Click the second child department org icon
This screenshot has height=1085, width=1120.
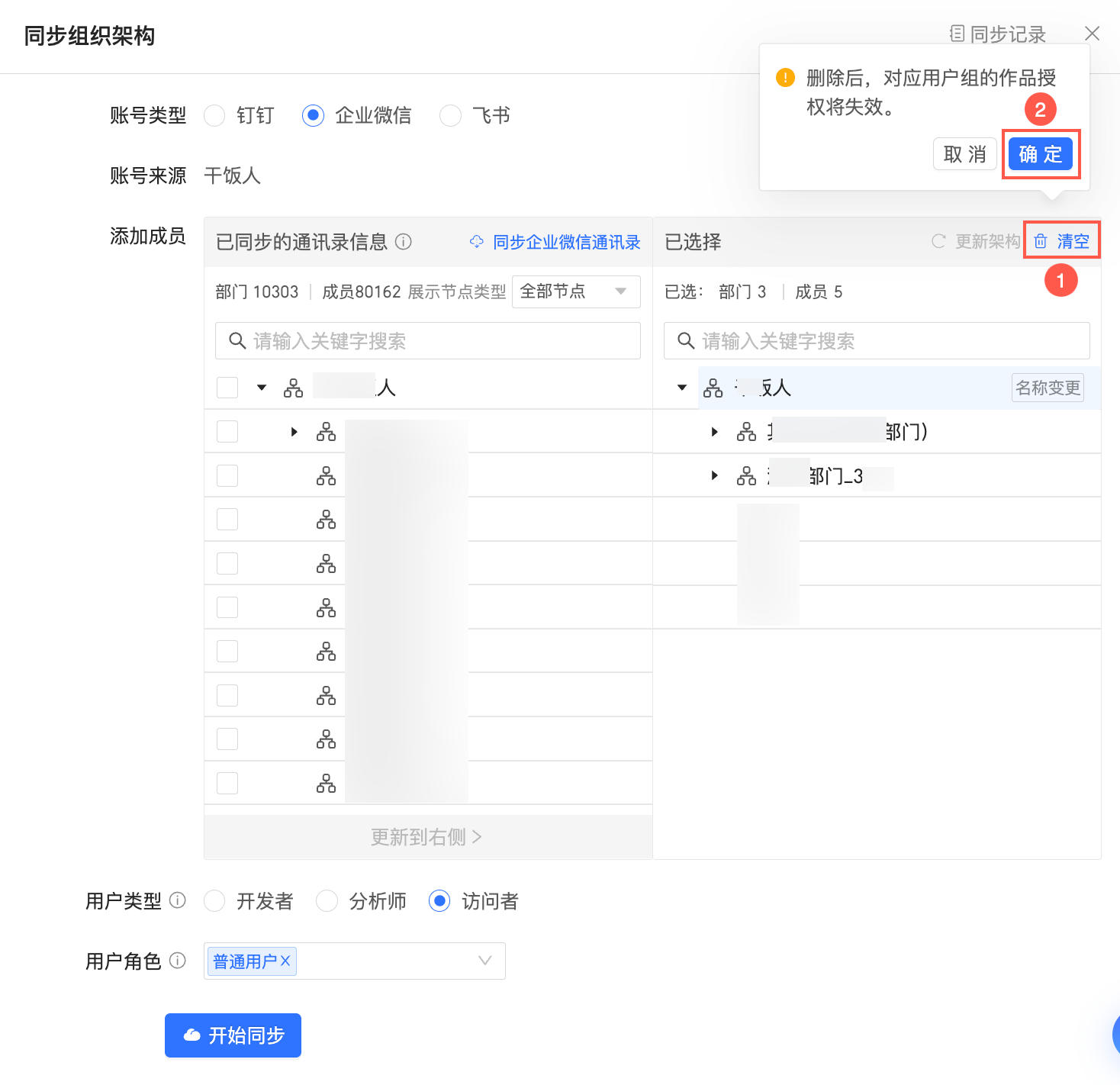[327, 476]
